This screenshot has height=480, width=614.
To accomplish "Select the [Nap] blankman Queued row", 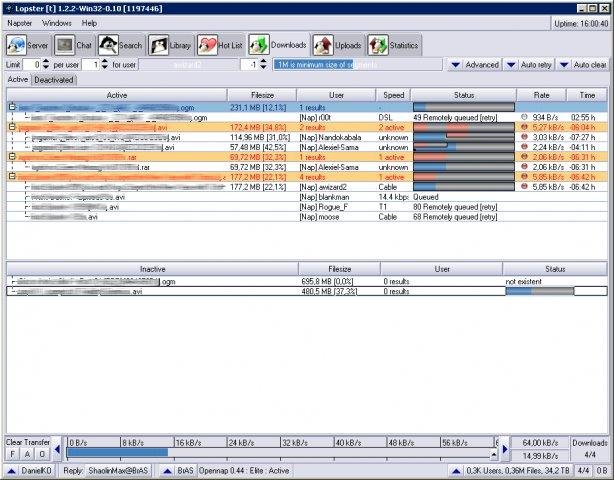I will (307, 197).
